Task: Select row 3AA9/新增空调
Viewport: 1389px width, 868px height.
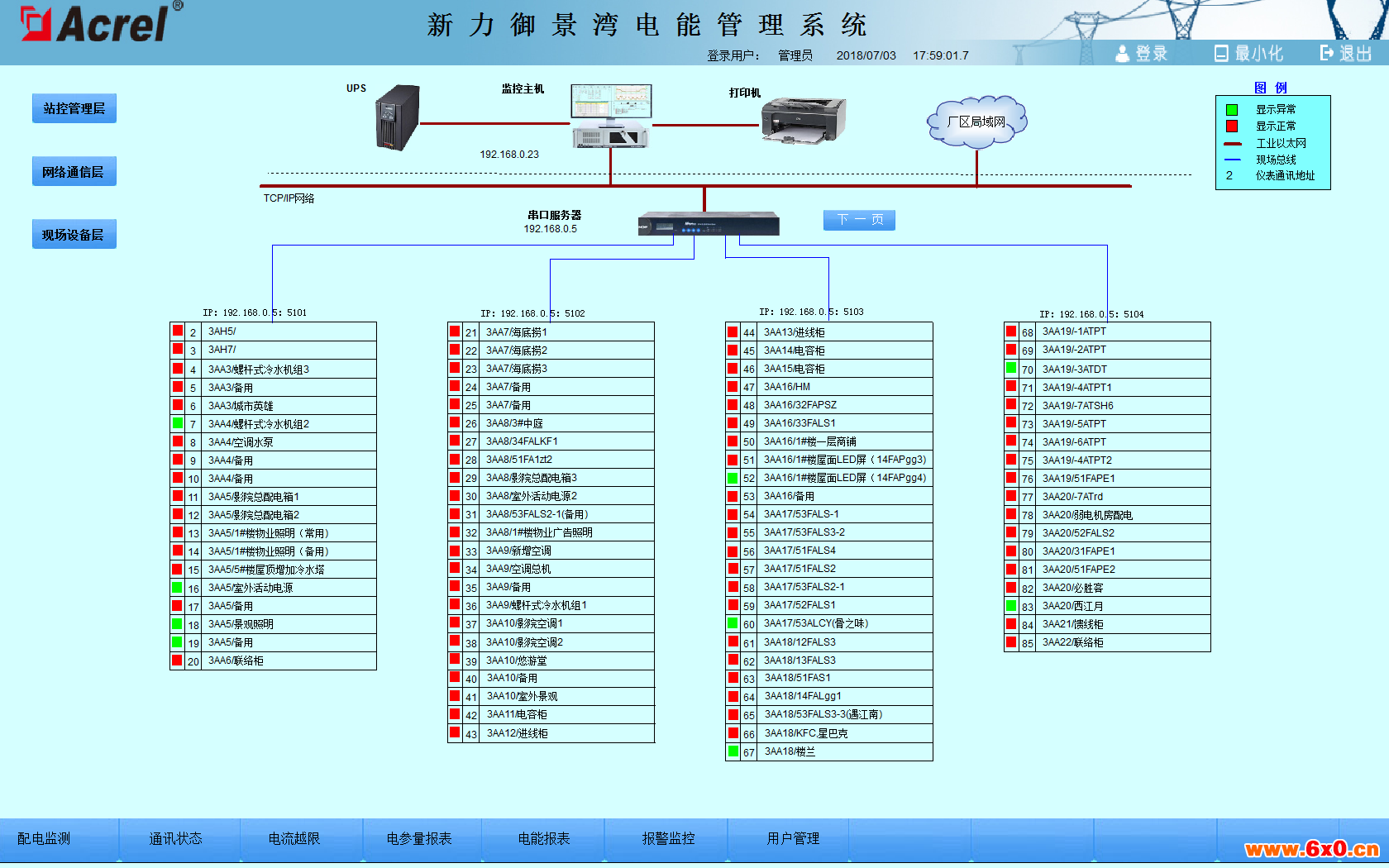Action: pos(551,550)
